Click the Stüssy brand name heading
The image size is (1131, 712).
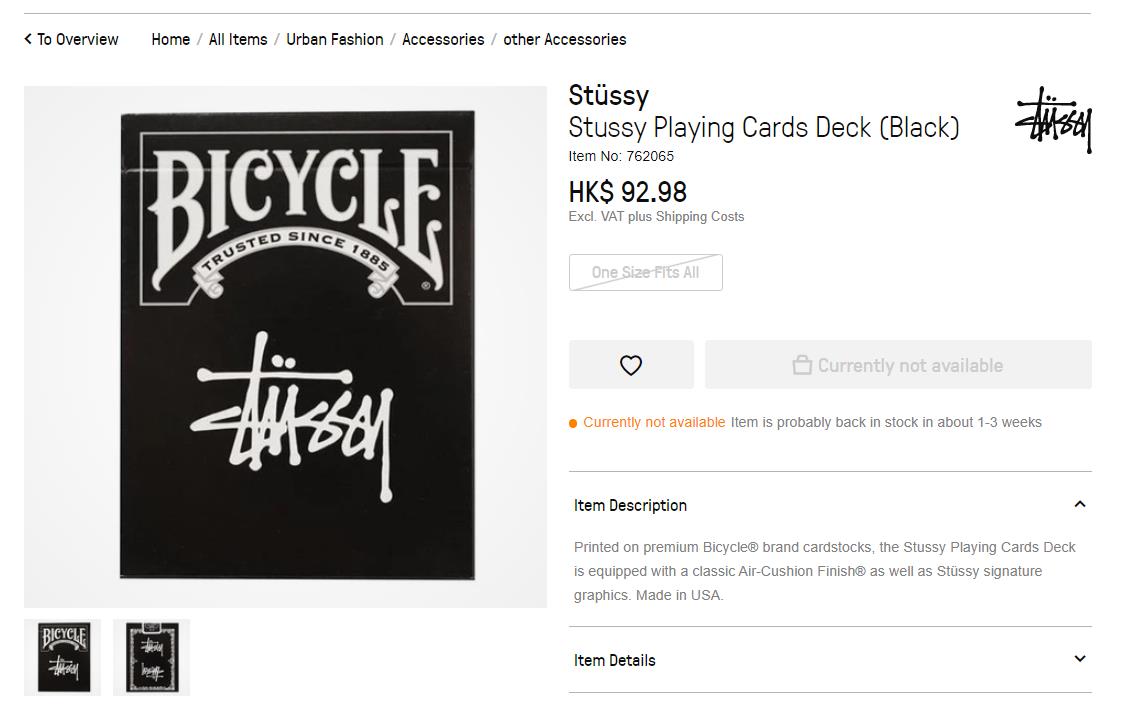point(609,95)
